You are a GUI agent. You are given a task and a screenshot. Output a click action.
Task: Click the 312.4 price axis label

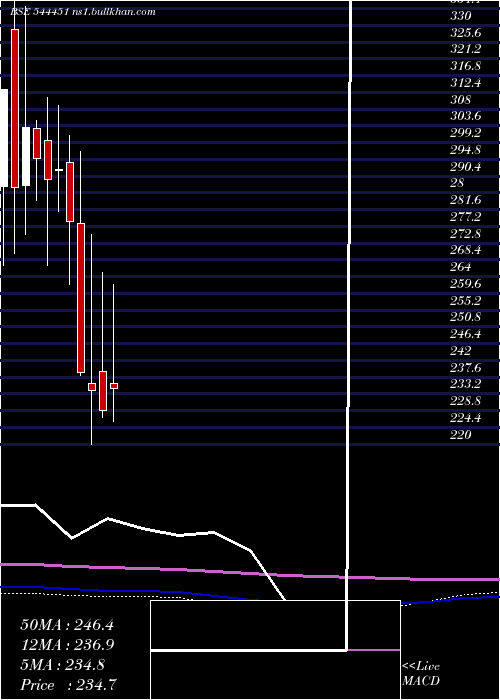(x=465, y=83)
